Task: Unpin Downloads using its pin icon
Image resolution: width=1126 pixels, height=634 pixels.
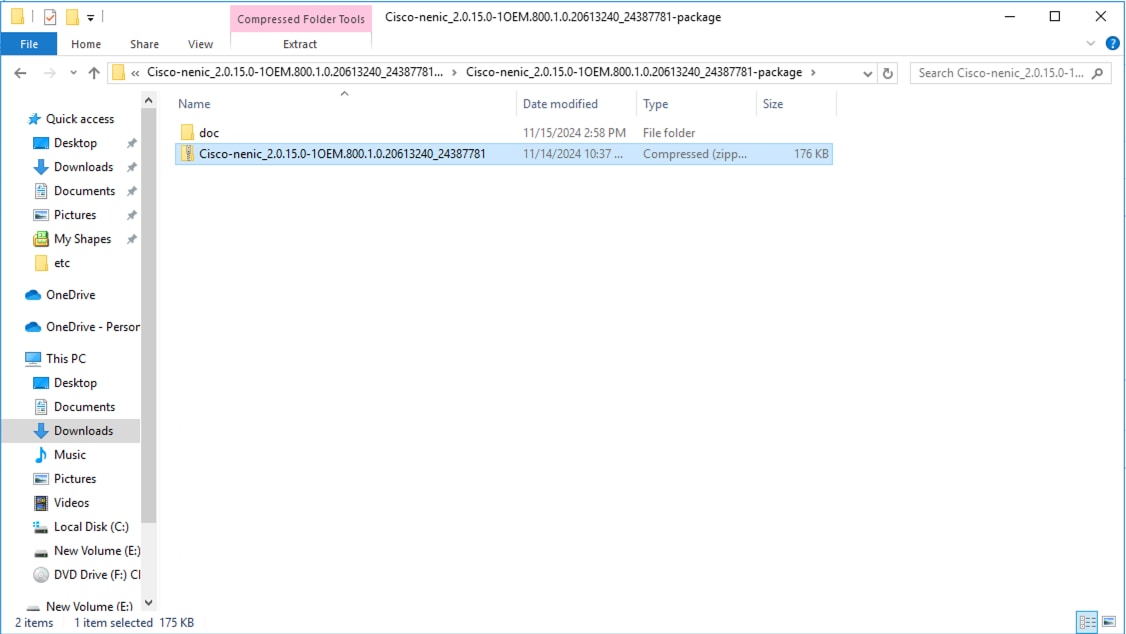Action: 131,167
